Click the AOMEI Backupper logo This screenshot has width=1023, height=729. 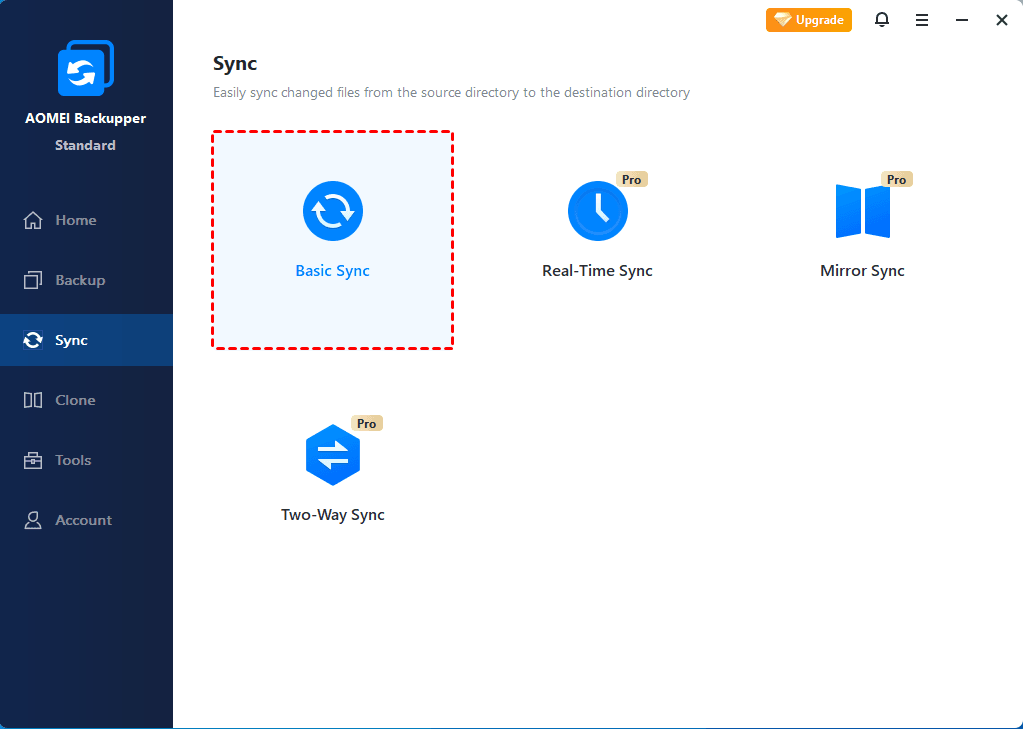click(x=86, y=67)
